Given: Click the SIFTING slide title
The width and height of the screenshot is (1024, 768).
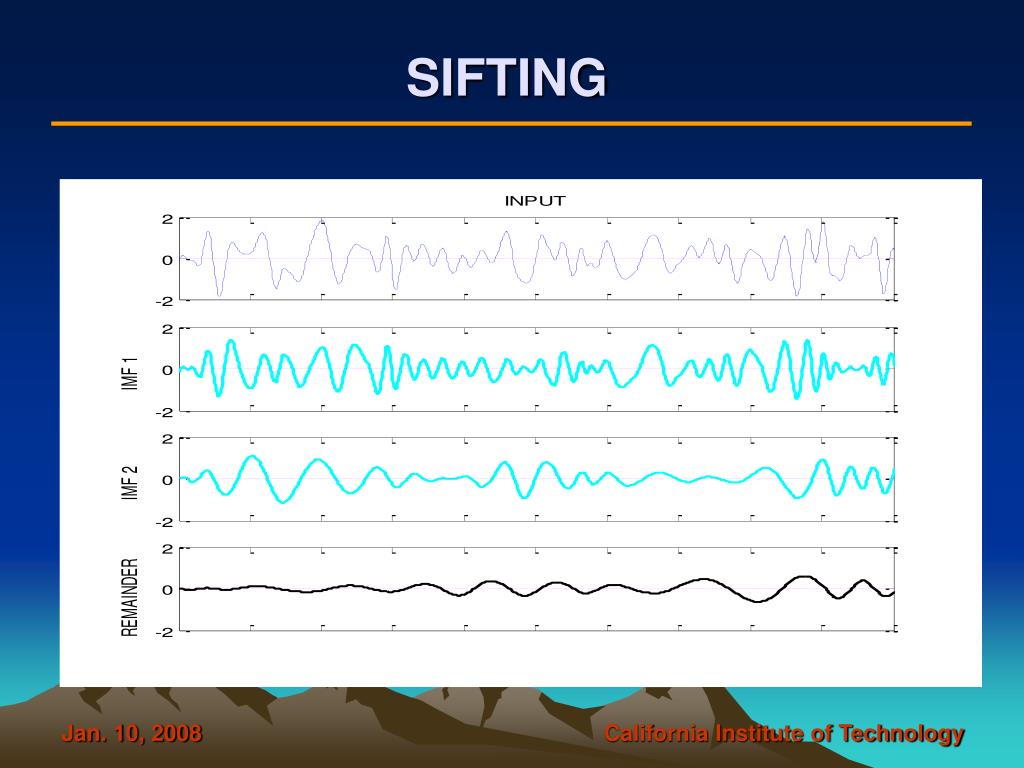Looking at the screenshot, I should [506, 78].
